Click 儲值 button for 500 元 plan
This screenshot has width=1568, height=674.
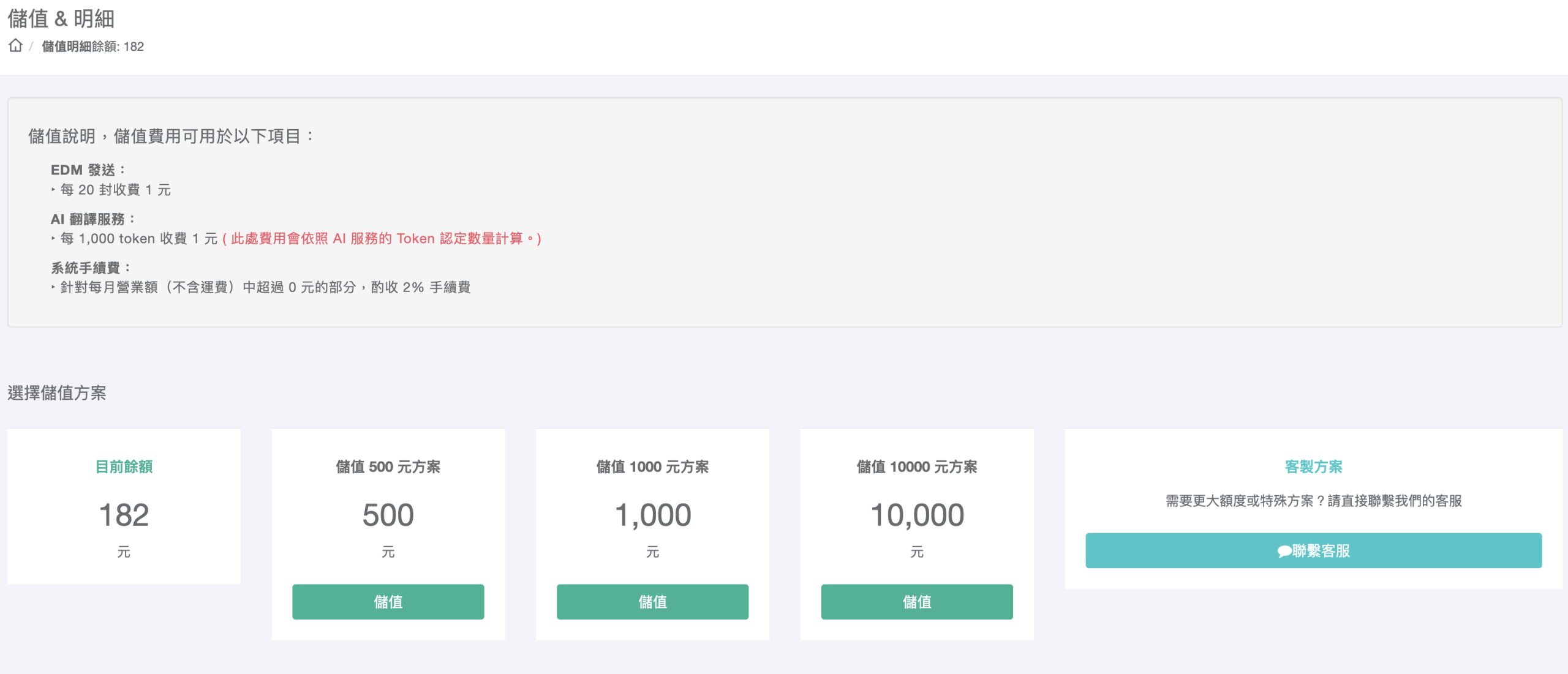click(x=388, y=602)
